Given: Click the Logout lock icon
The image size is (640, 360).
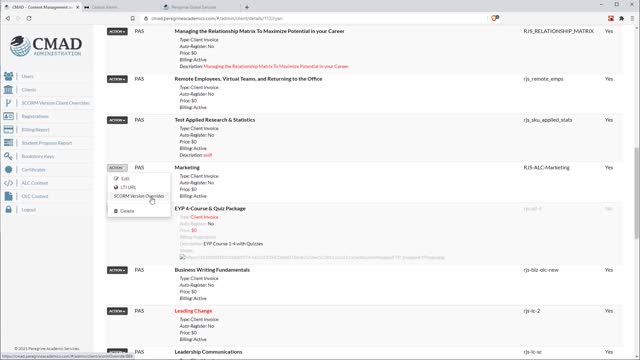Looking at the screenshot, I should (x=8, y=209).
